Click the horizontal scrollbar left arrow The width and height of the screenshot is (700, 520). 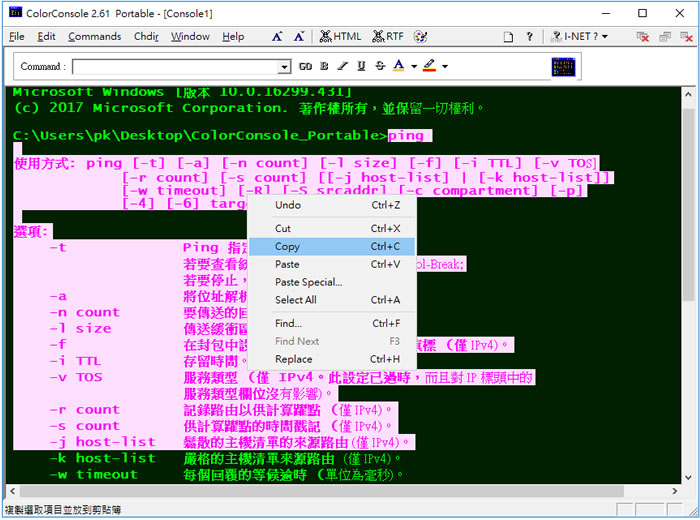point(12,491)
